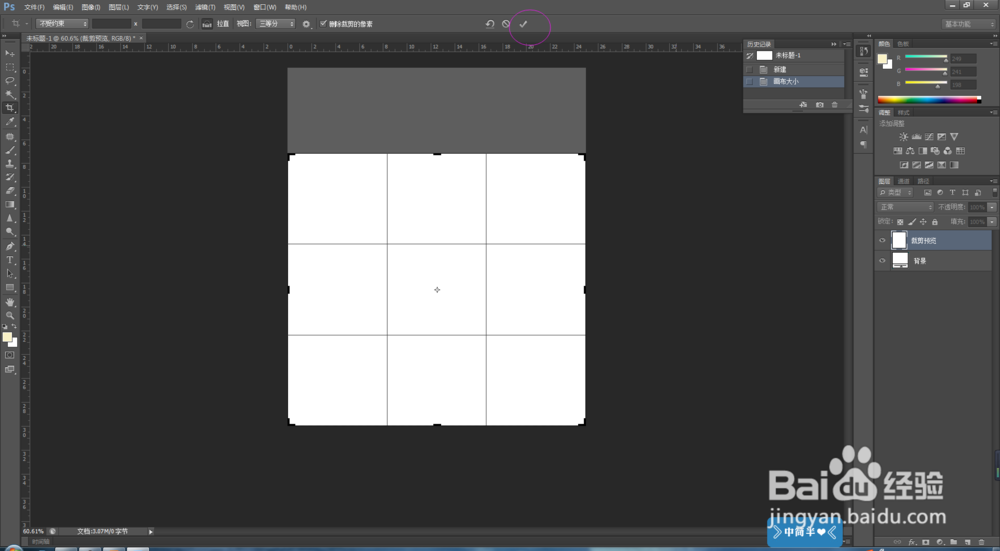The width and height of the screenshot is (1000, 551).
Task: Open layer opacity slider arrow
Action: [992, 207]
